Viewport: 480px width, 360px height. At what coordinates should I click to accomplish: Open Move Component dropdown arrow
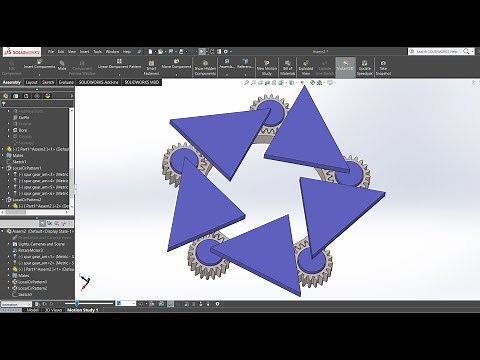tap(176, 74)
